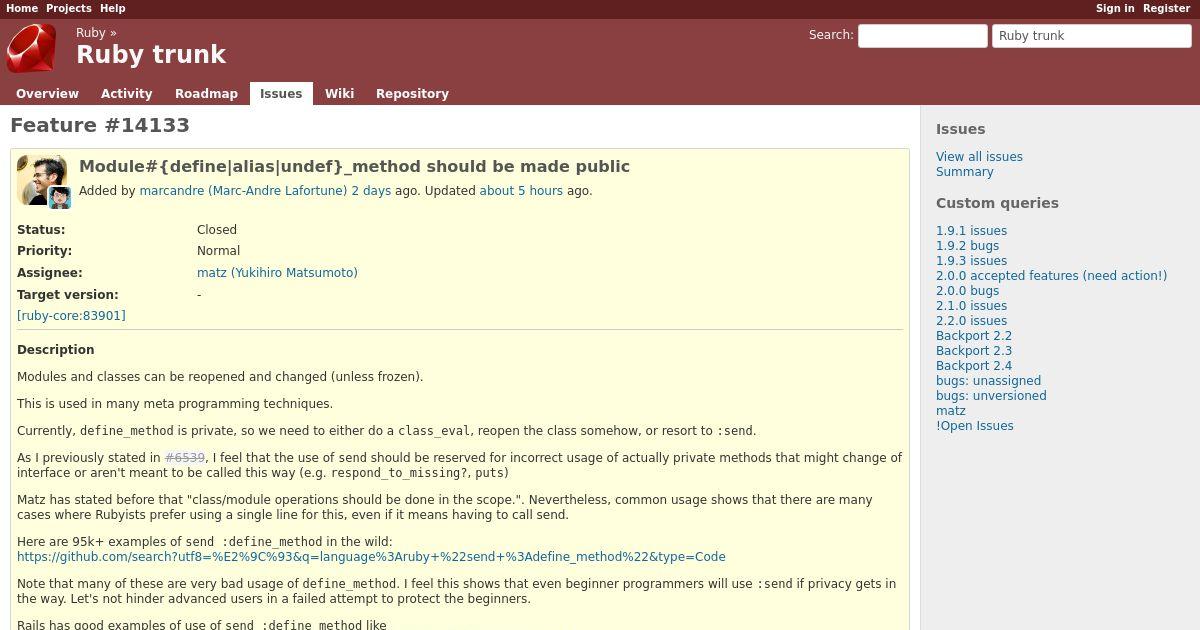The width and height of the screenshot is (1200, 630).
Task: Go to the Ruby parent project breadcrumb
Action: pos(91,33)
